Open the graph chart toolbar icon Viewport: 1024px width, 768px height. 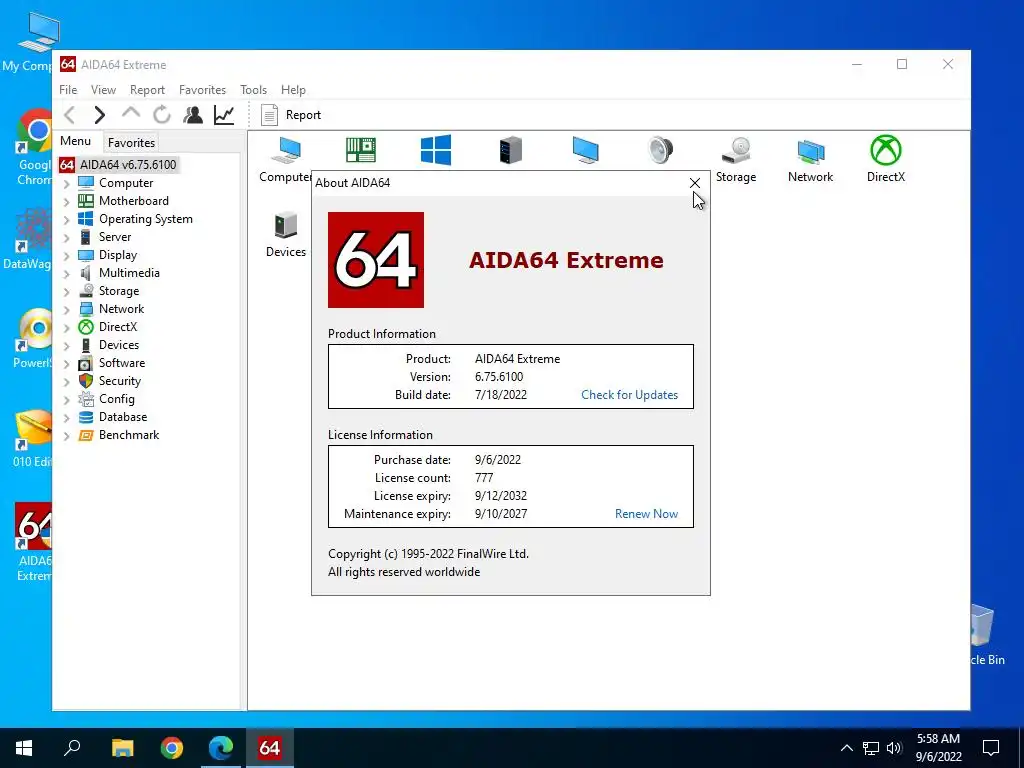coord(224,115)
